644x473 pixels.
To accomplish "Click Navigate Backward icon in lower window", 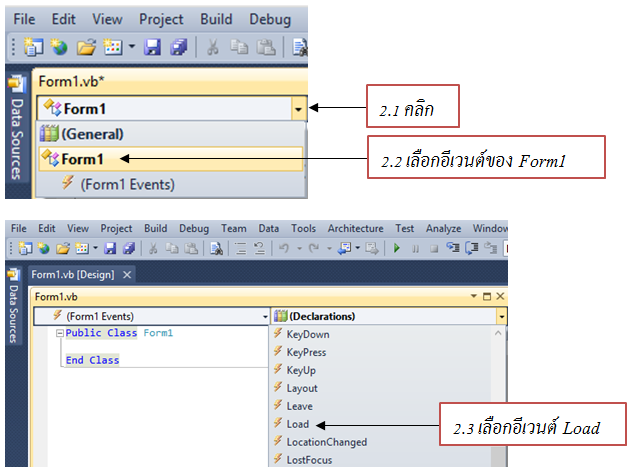I will click(x=344, y=248).
